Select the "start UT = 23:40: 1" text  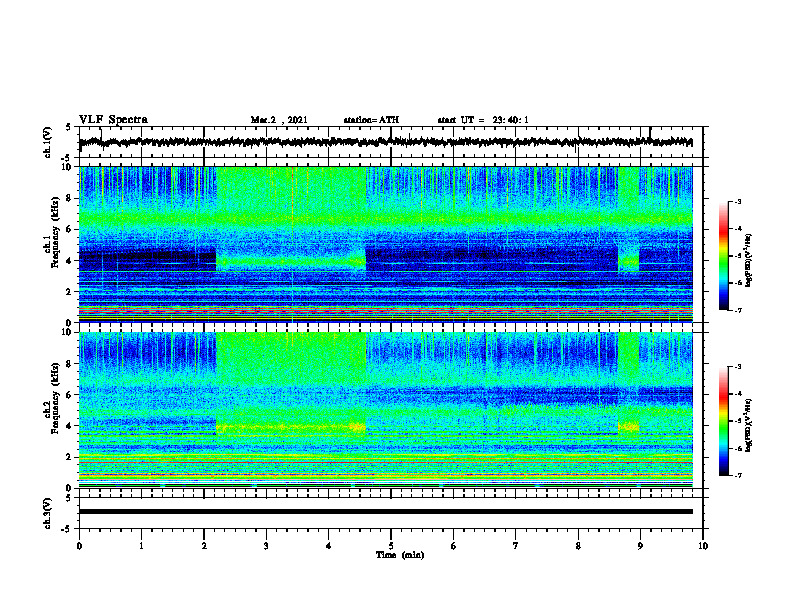pyautogui.click(x=483, y=120)
